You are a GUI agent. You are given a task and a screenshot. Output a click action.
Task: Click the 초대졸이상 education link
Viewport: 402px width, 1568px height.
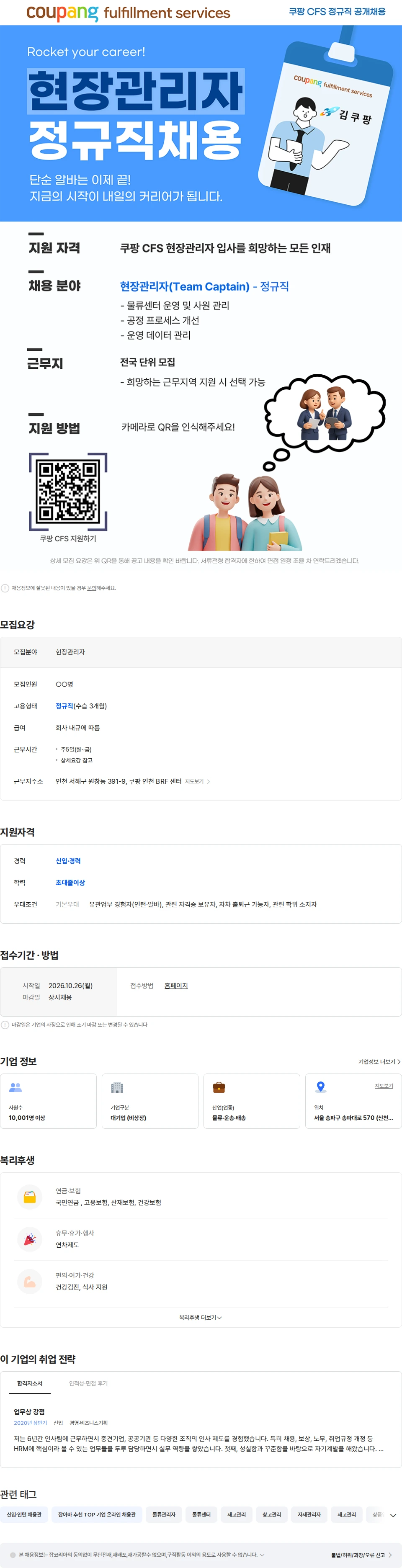coord(70,883)
